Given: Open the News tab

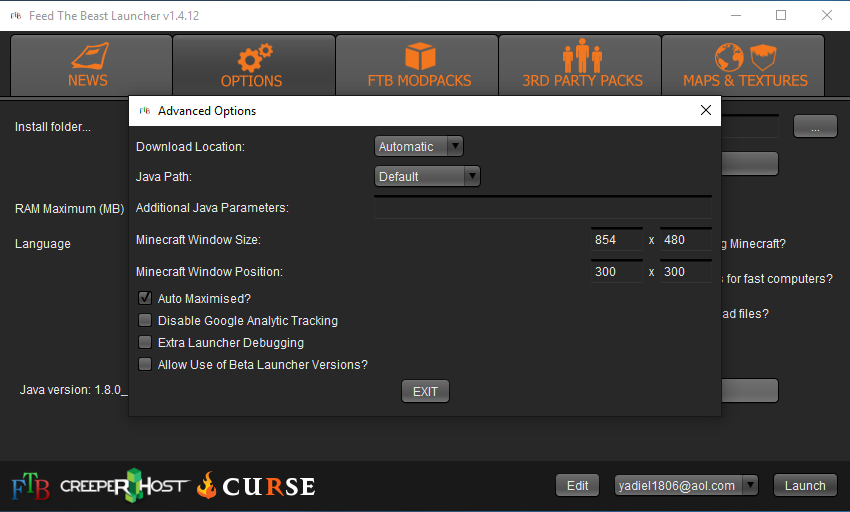Looking at the screenshot, I should point(91,66).
